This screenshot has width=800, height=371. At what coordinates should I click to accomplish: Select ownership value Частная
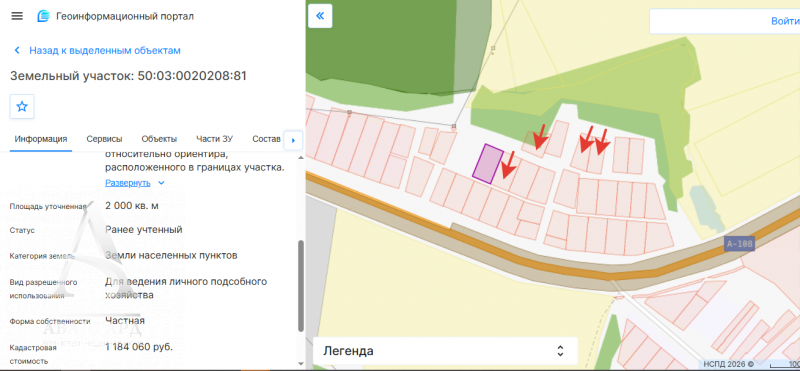pyautogui.click(x=124, y=320)
